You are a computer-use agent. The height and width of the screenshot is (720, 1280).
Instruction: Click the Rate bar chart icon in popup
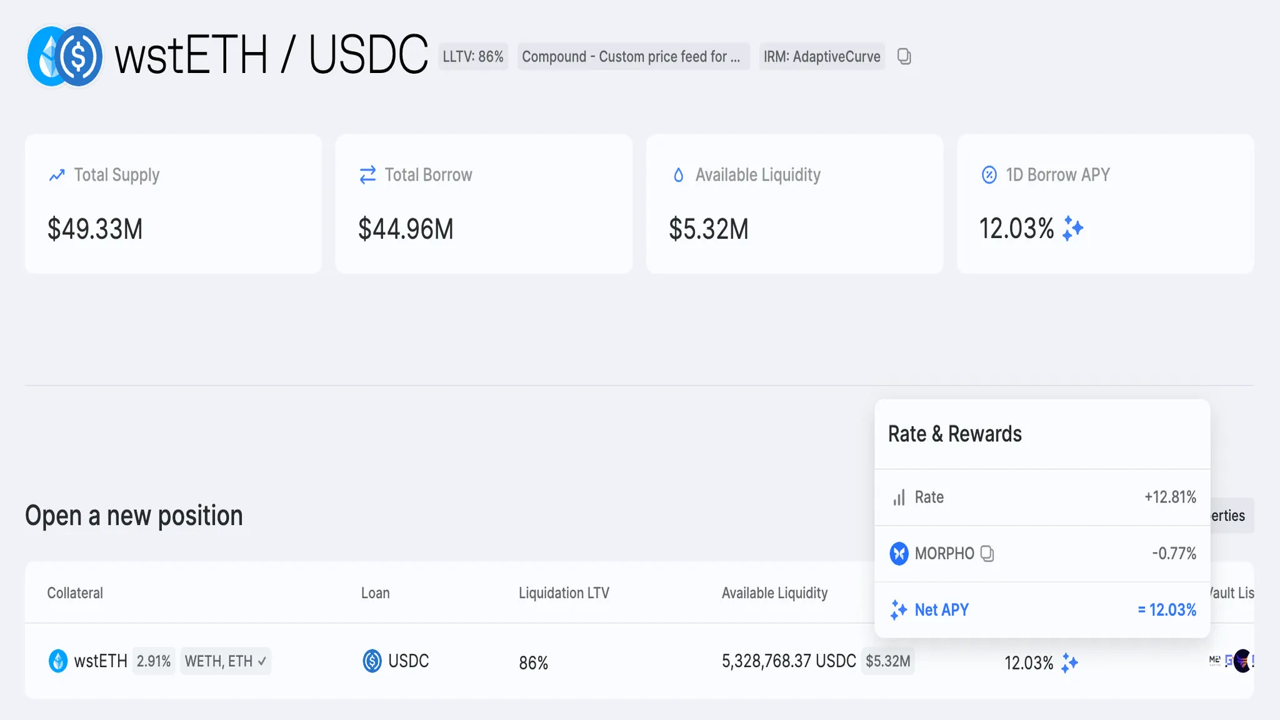click(899, 497)
